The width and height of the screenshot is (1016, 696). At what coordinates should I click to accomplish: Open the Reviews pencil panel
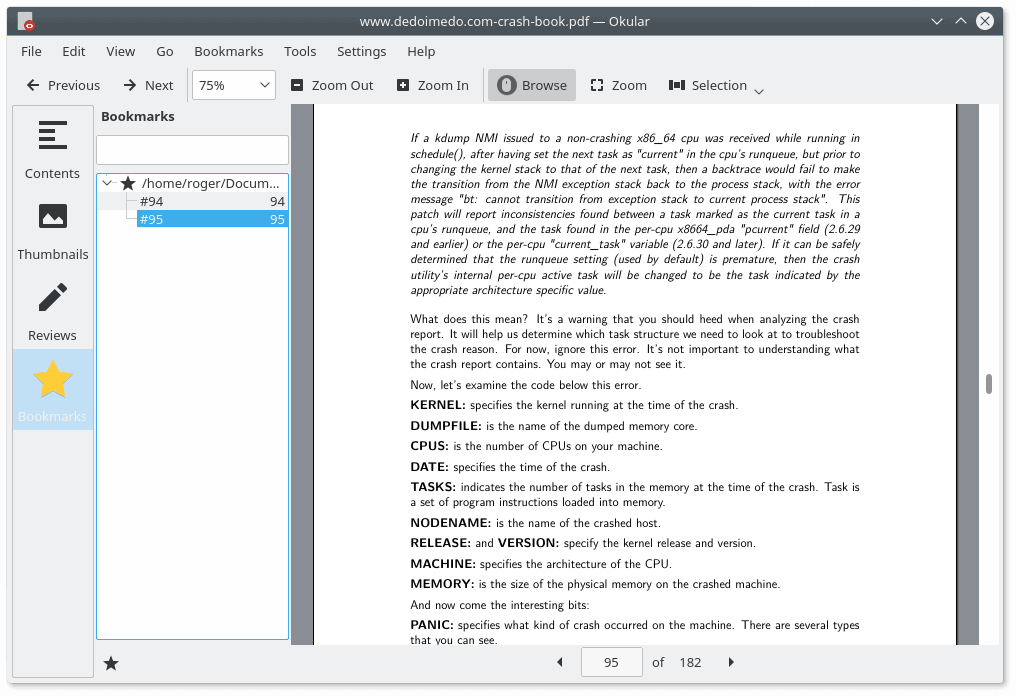[52, 309]
